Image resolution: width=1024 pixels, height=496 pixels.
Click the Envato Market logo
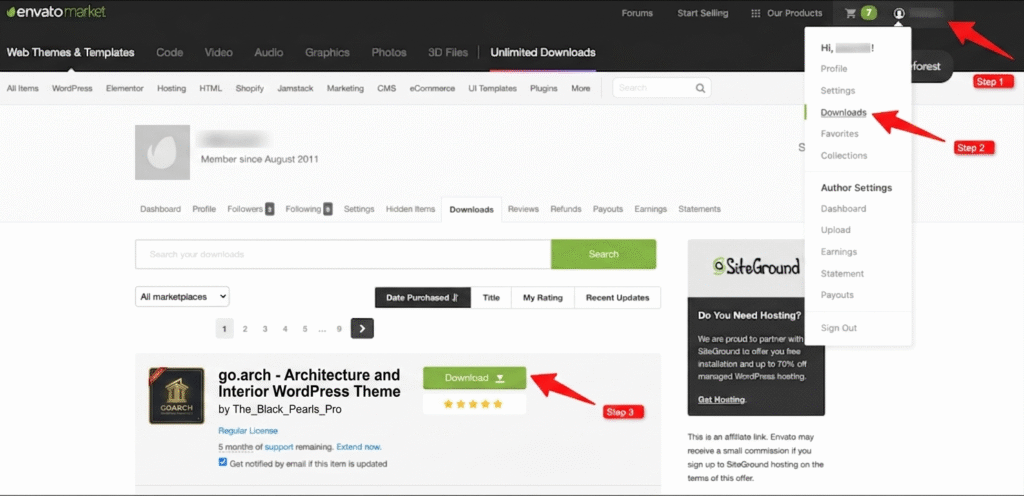56,12
